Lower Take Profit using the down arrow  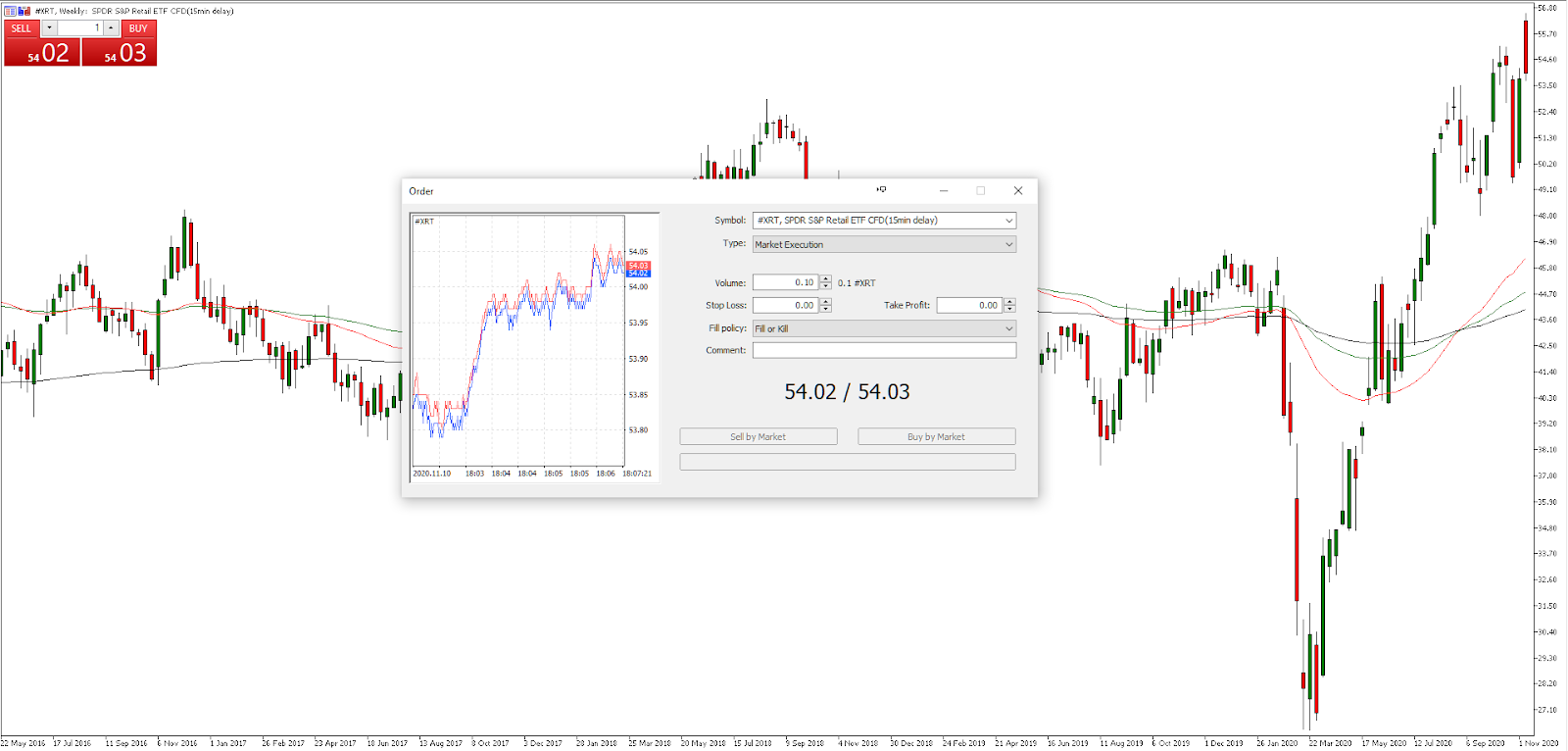(1009, 309)
